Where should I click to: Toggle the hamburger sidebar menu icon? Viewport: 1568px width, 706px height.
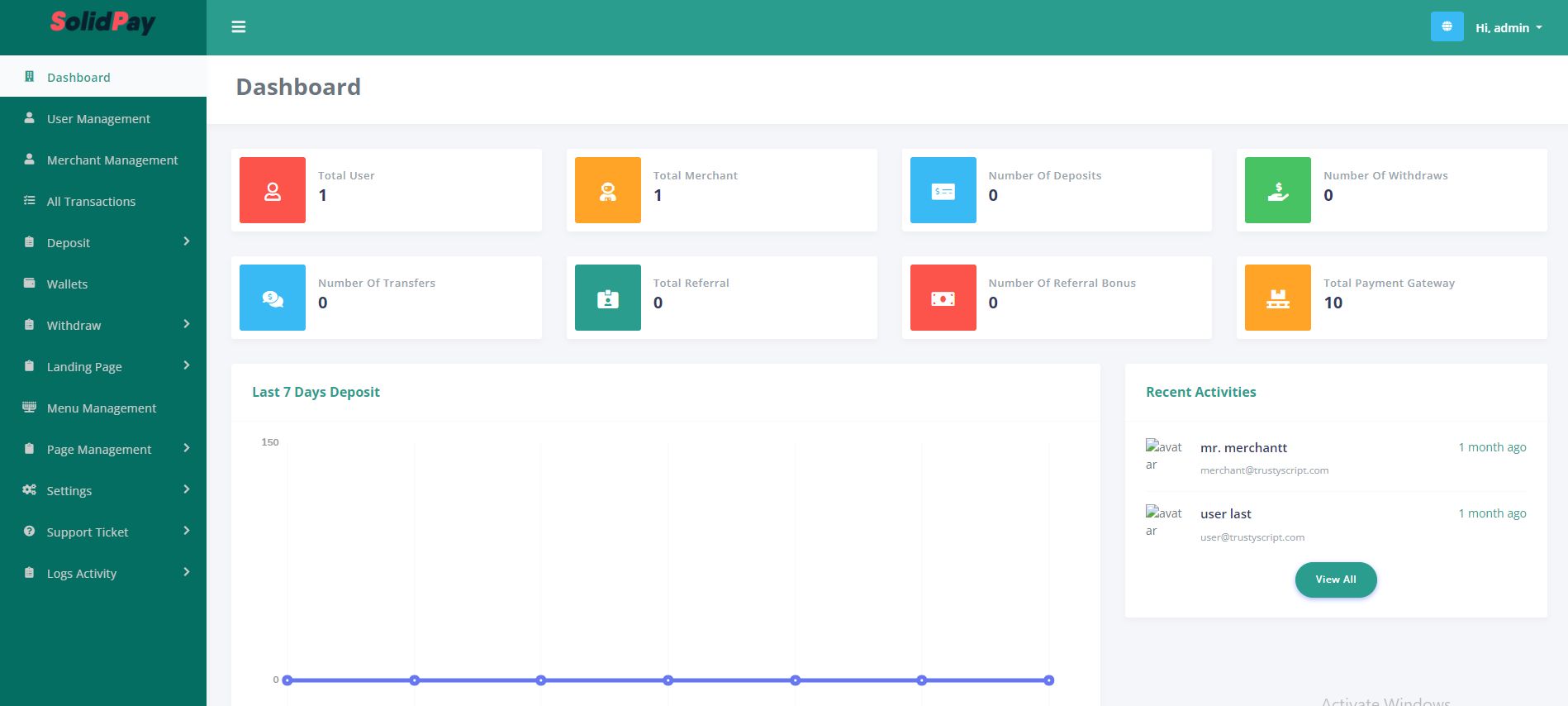[239, 27]
